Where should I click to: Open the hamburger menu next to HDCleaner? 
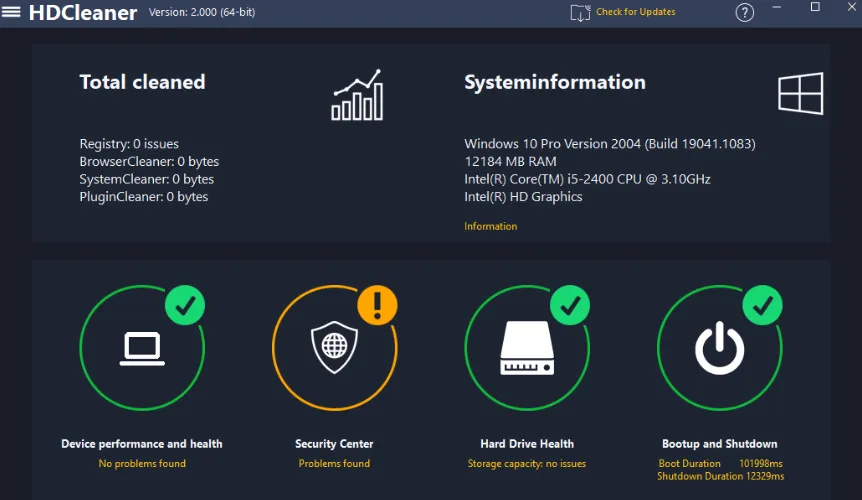(x=11, y=12)
